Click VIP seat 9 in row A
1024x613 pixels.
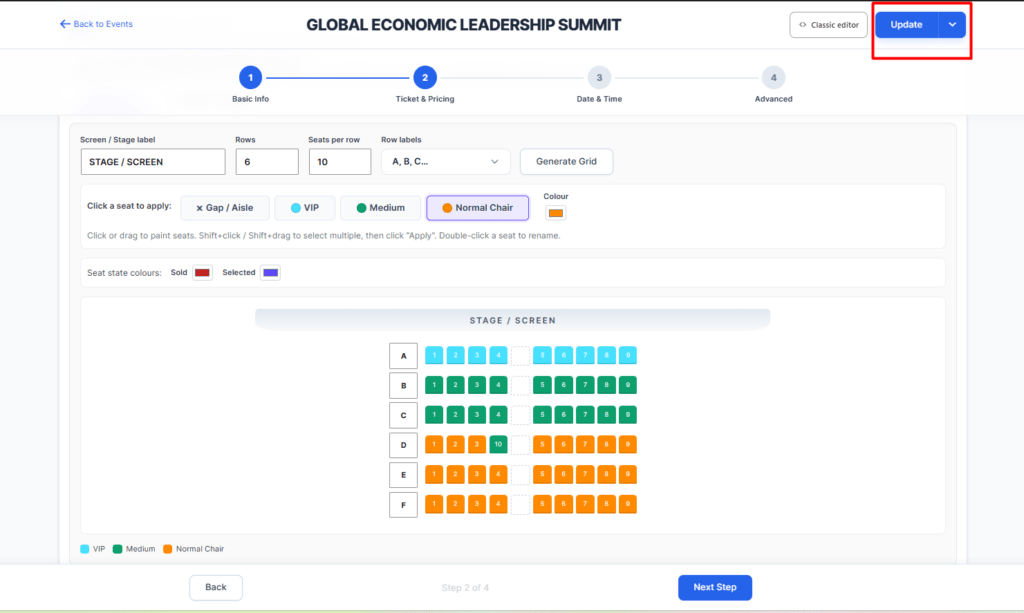coord(628,355)
